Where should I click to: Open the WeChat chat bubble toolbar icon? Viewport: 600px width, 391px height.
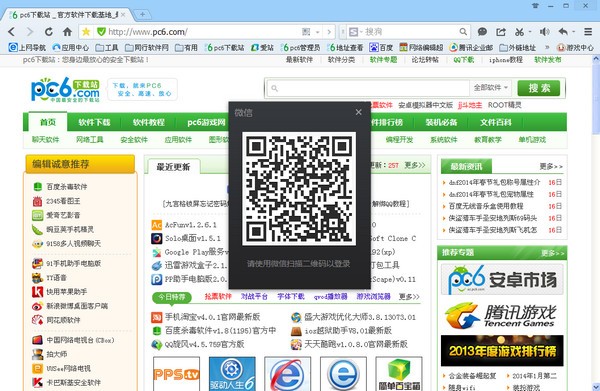coord(483,32)
